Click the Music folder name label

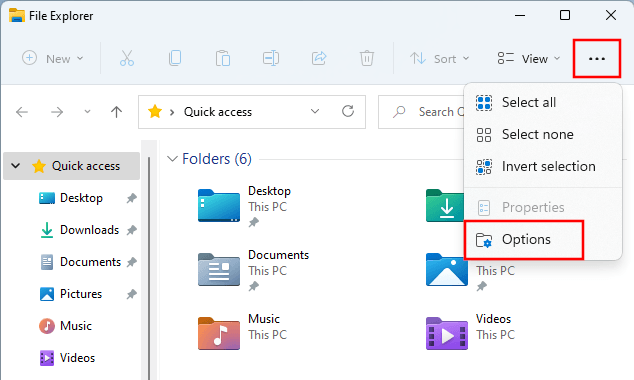[x=264, y=319]
